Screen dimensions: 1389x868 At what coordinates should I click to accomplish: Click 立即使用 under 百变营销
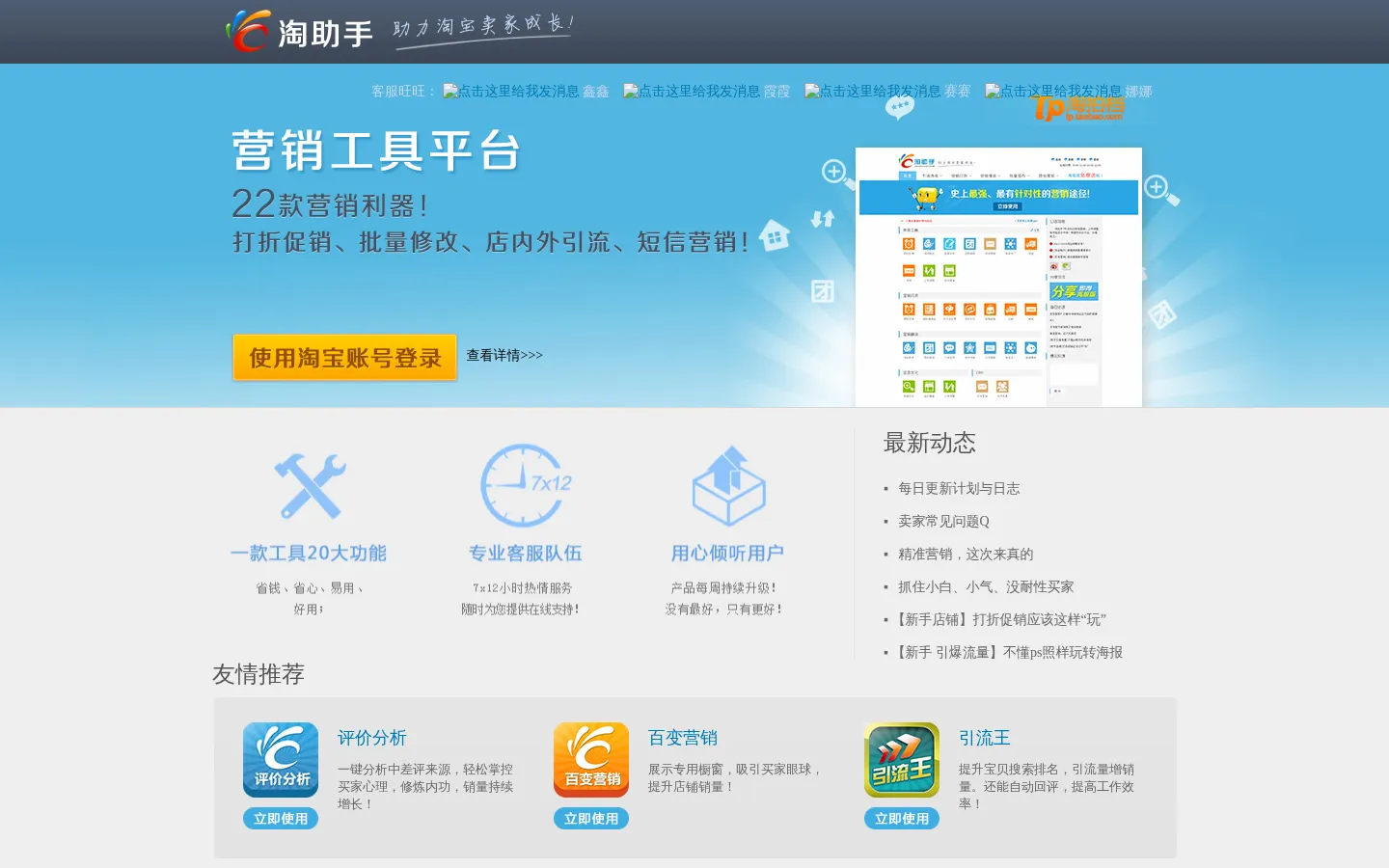tap(591, 819)
